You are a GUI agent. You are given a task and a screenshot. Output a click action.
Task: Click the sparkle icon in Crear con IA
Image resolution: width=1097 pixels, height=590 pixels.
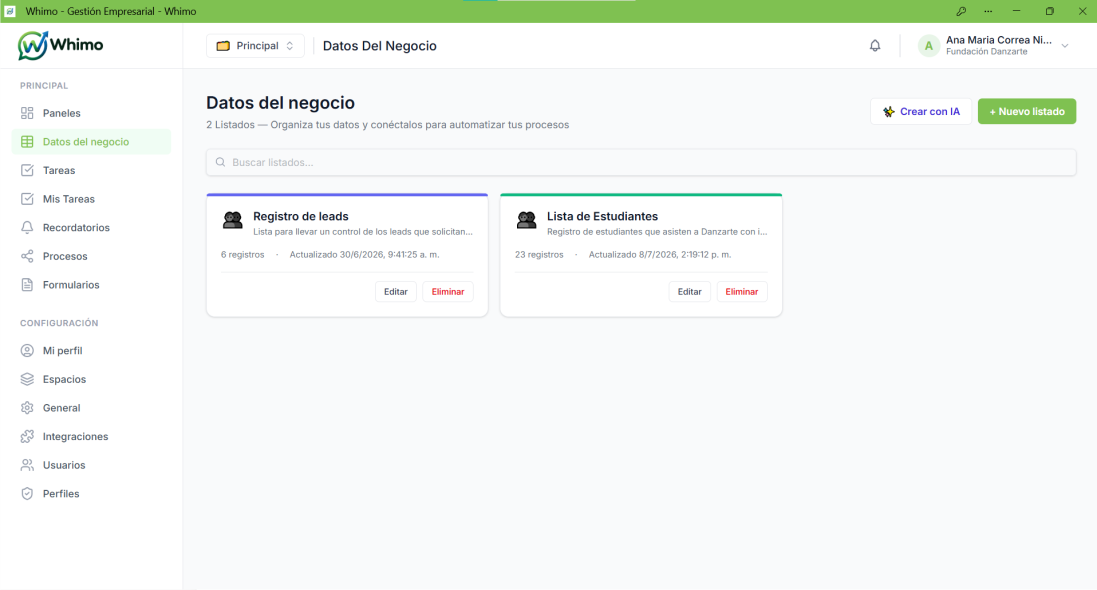click(889, 112)
